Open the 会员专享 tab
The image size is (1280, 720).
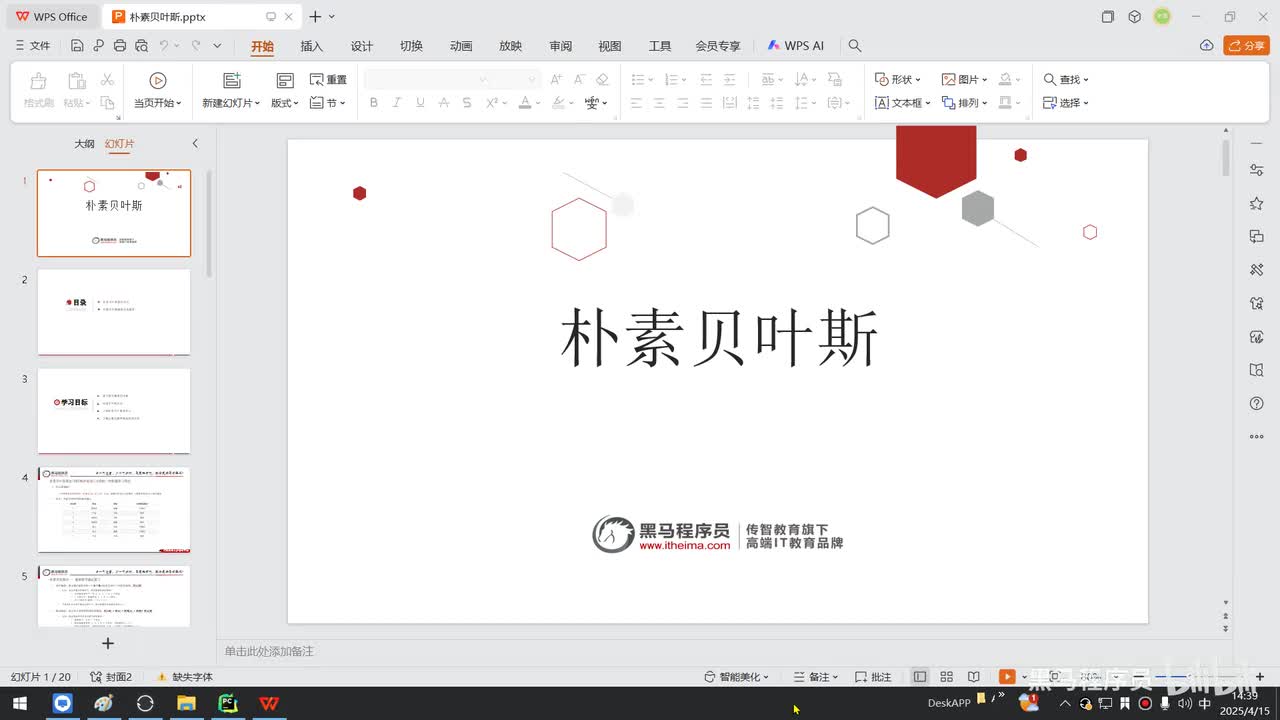tap(718, 46)
